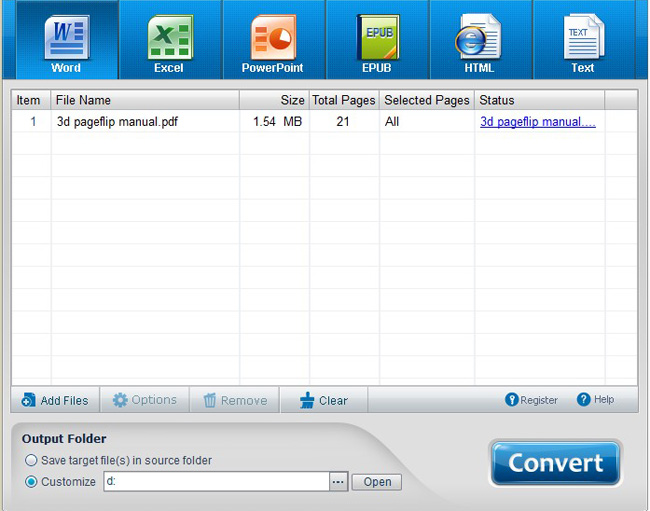Viewport: 650px width, 511px height.
Task: Select the Text output format icon
Action: point(583,41)
